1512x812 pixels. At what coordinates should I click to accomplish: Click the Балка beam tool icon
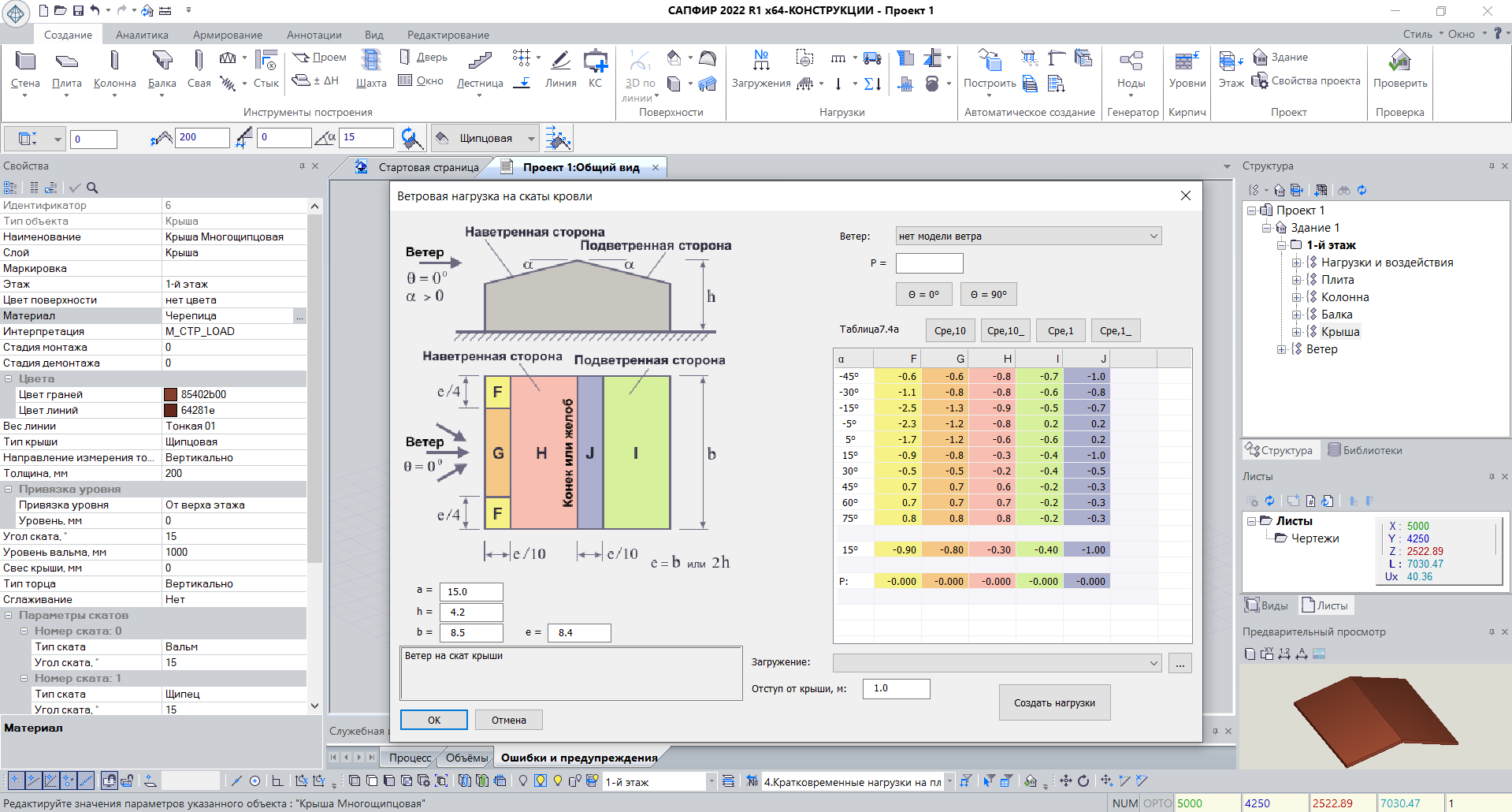(x=162, y=63)
